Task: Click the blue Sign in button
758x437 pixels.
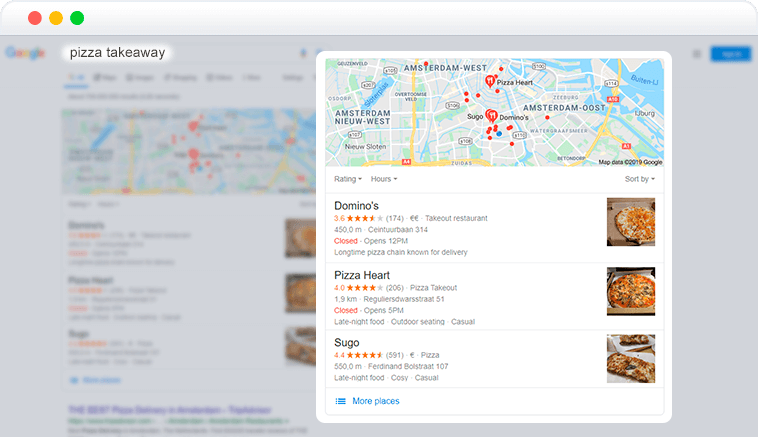Action: [731, 54]
